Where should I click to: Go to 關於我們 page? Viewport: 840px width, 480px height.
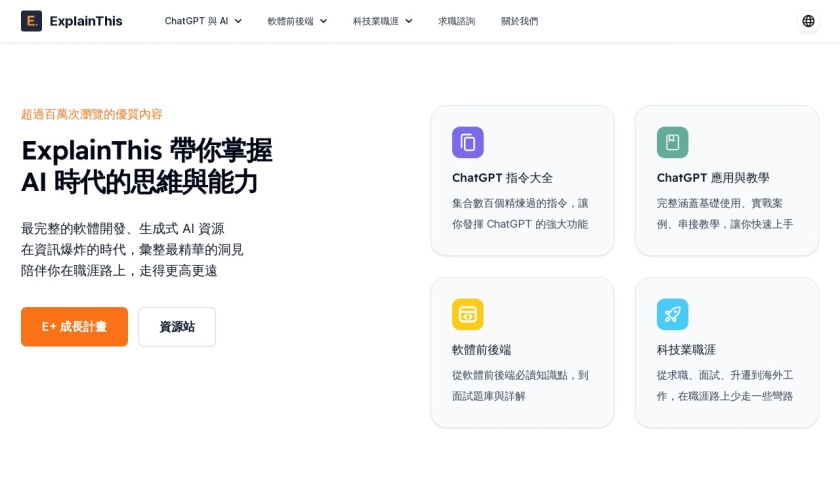click(x=519, y=21)
